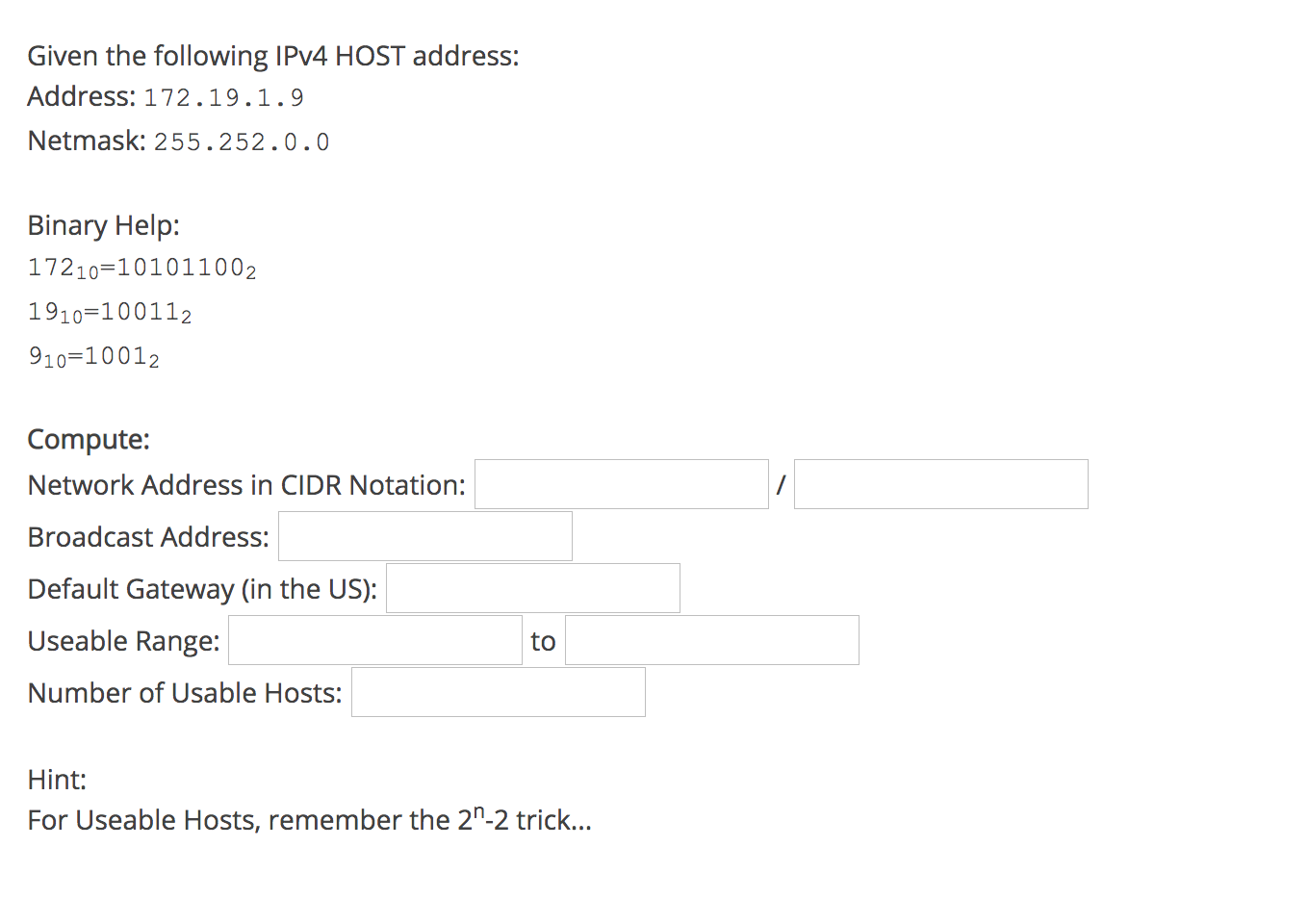Click the Compute heading
The image size is (1309, 924).
coord(89,439)
